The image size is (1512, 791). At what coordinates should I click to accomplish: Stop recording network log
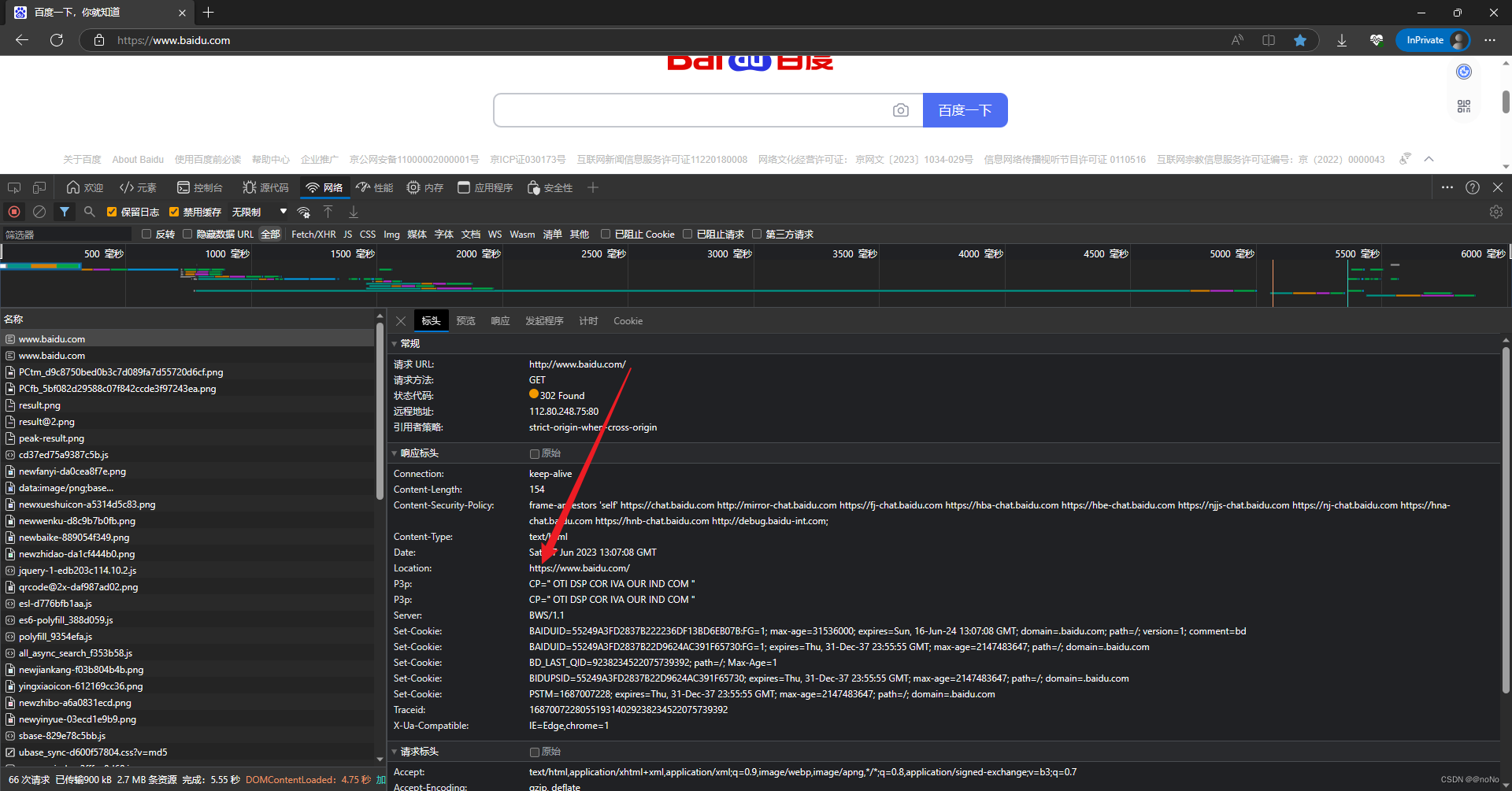tap(14, 212)
